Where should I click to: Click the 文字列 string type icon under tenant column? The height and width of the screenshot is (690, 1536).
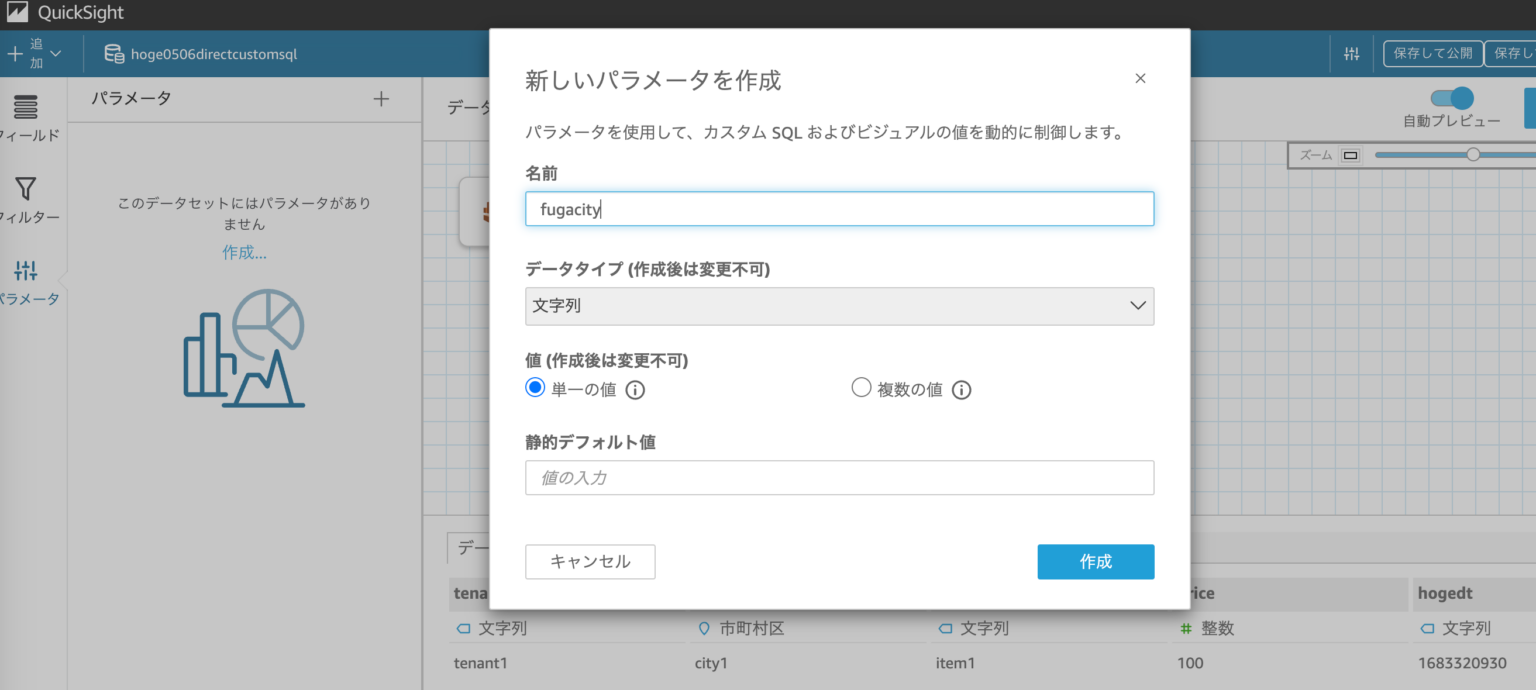pyautogui.click(x=463, y=628)
